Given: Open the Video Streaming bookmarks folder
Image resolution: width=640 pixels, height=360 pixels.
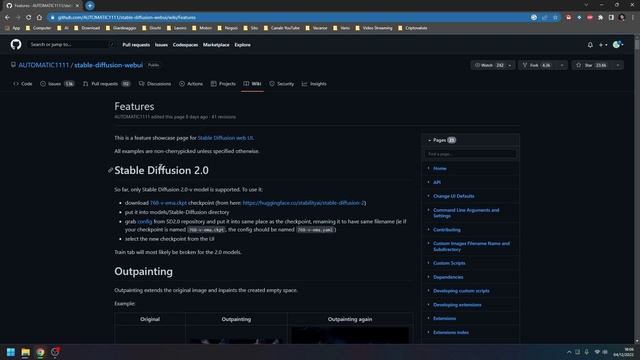Looking at the screenshot, I should 373,28.
